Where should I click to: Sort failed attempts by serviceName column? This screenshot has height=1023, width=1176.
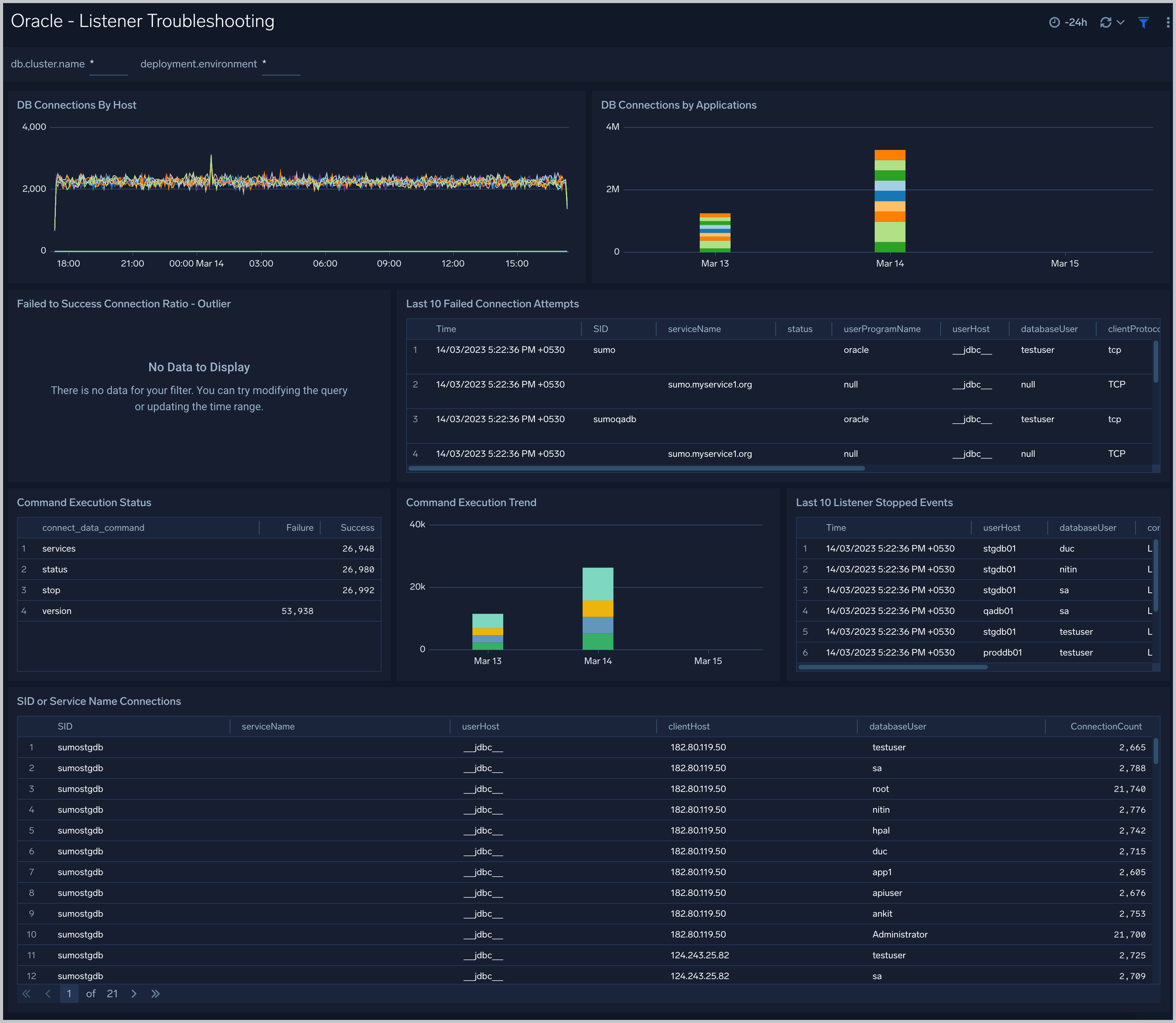694,329
